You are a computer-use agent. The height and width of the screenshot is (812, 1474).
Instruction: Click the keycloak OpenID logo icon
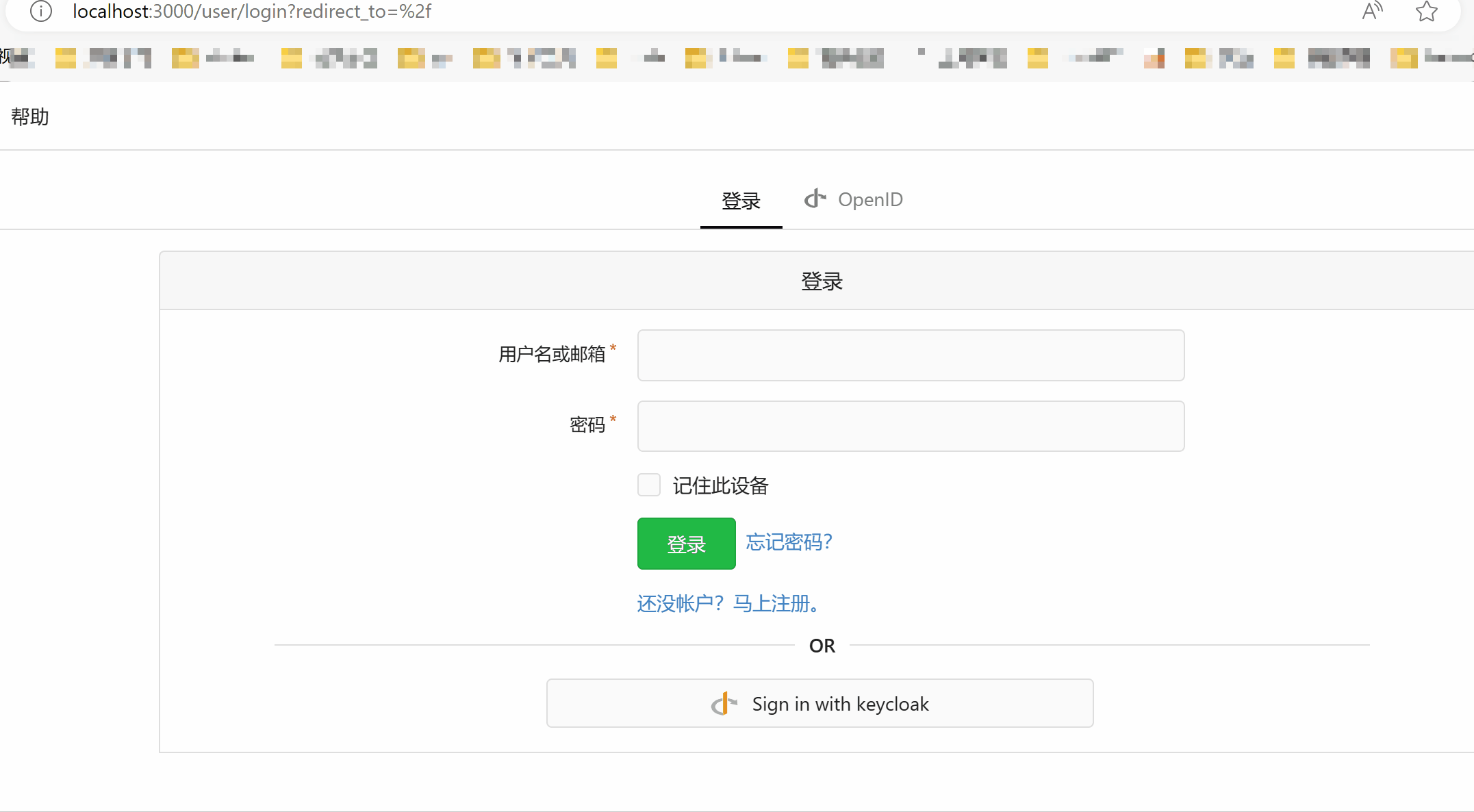pos(724,704)
